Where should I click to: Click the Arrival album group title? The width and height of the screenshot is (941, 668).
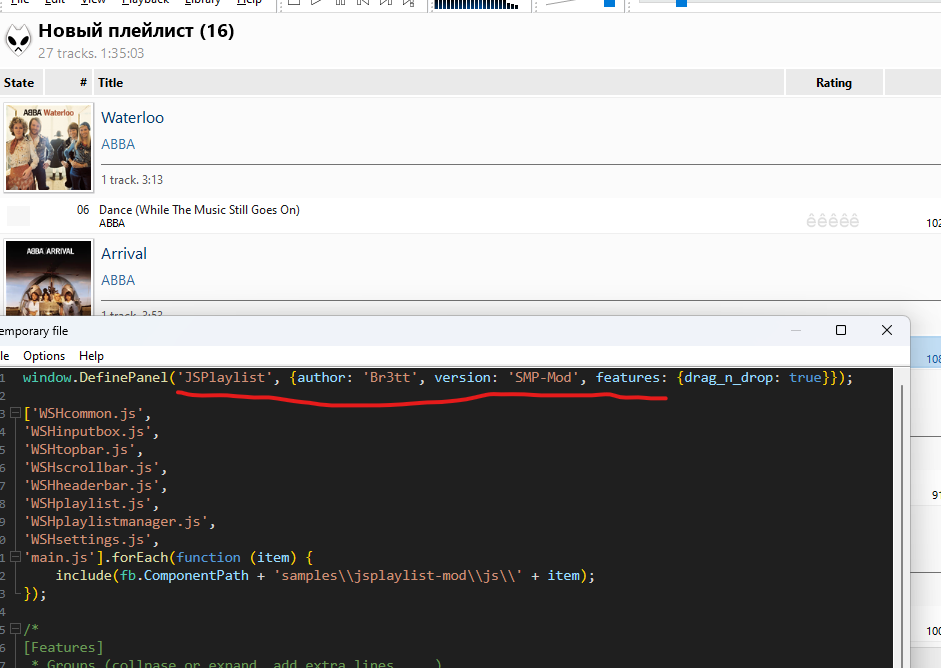click(x=124, y=254)
